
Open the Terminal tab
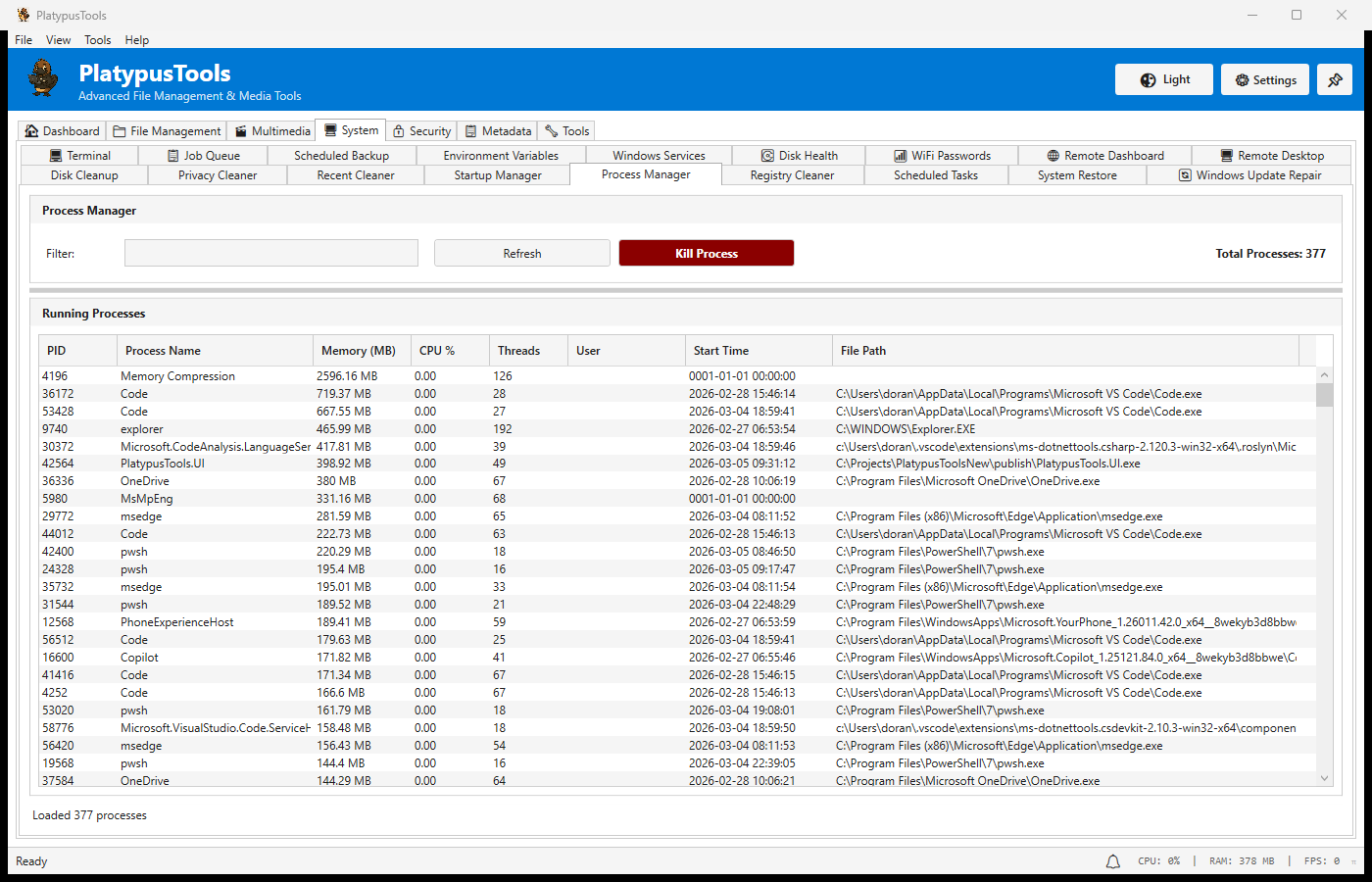point(79,156)
